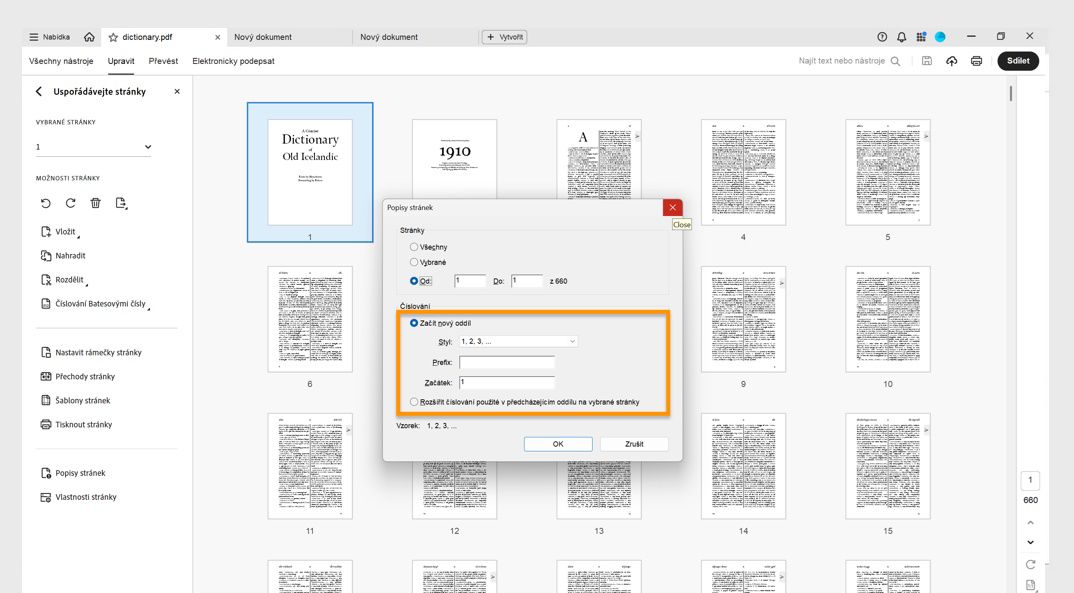Close the Uspořádávejte stránky panel

177,91
